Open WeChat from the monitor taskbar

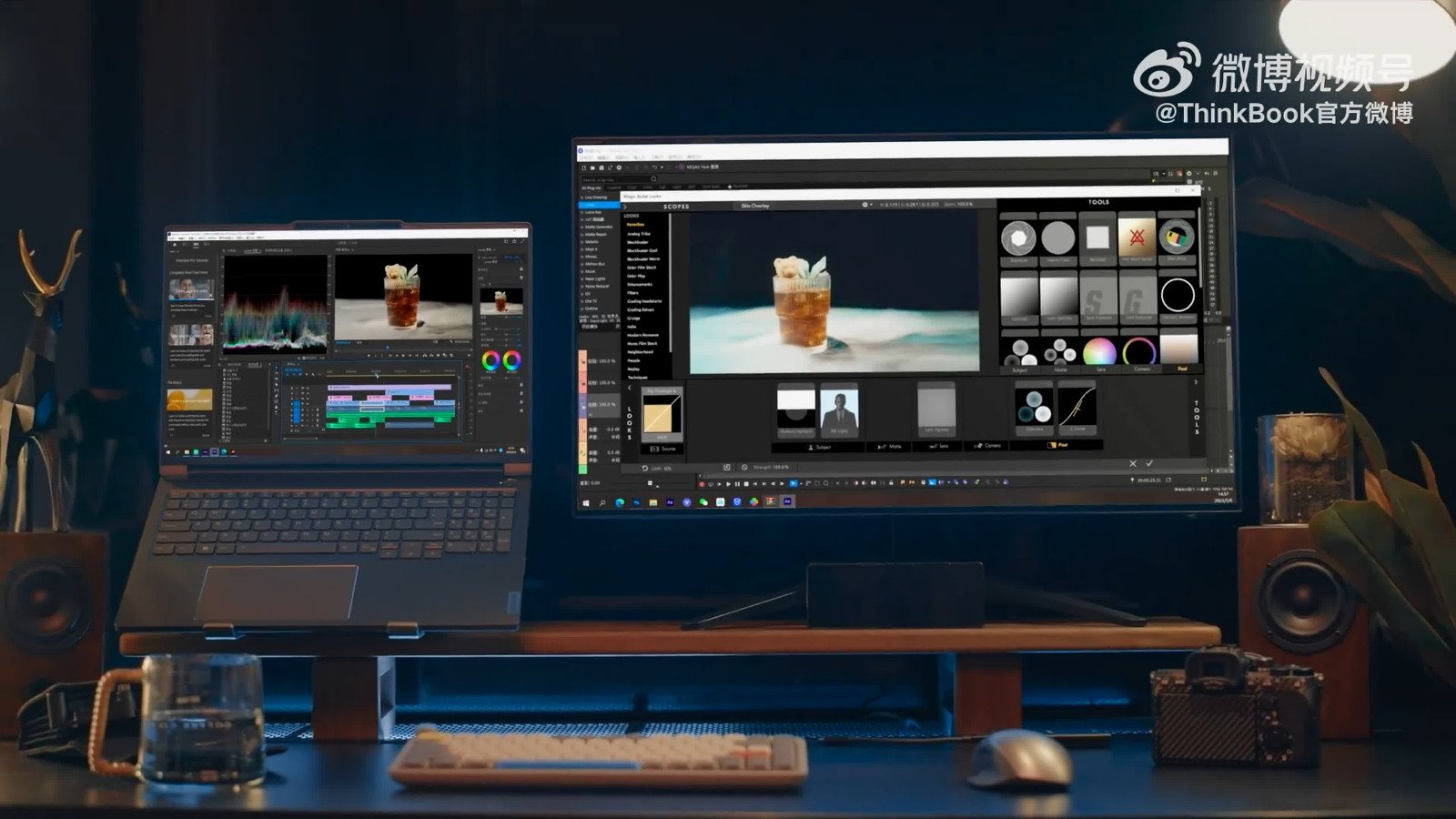tap(703, 501)
